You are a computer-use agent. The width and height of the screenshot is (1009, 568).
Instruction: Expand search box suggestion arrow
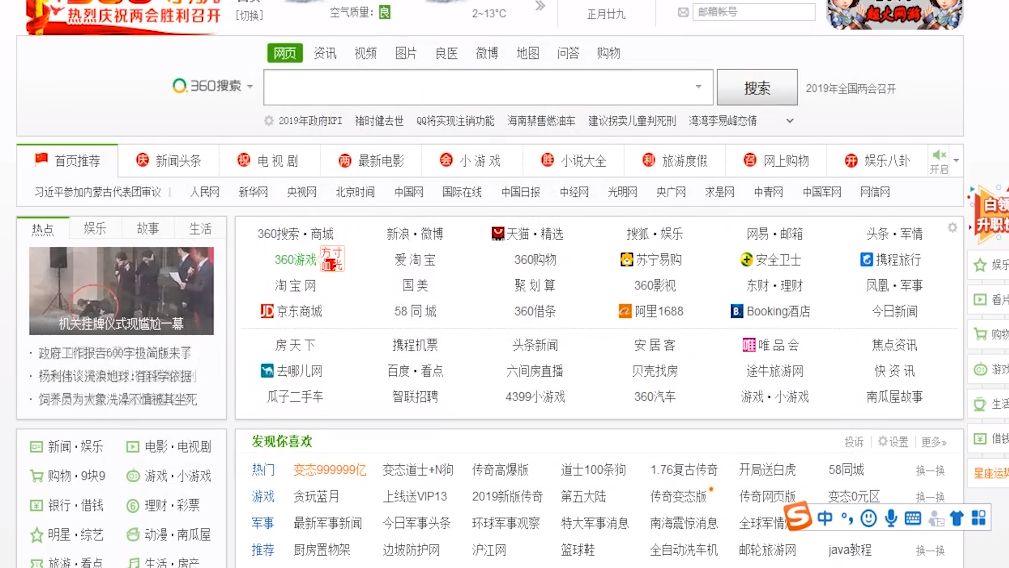698,86
